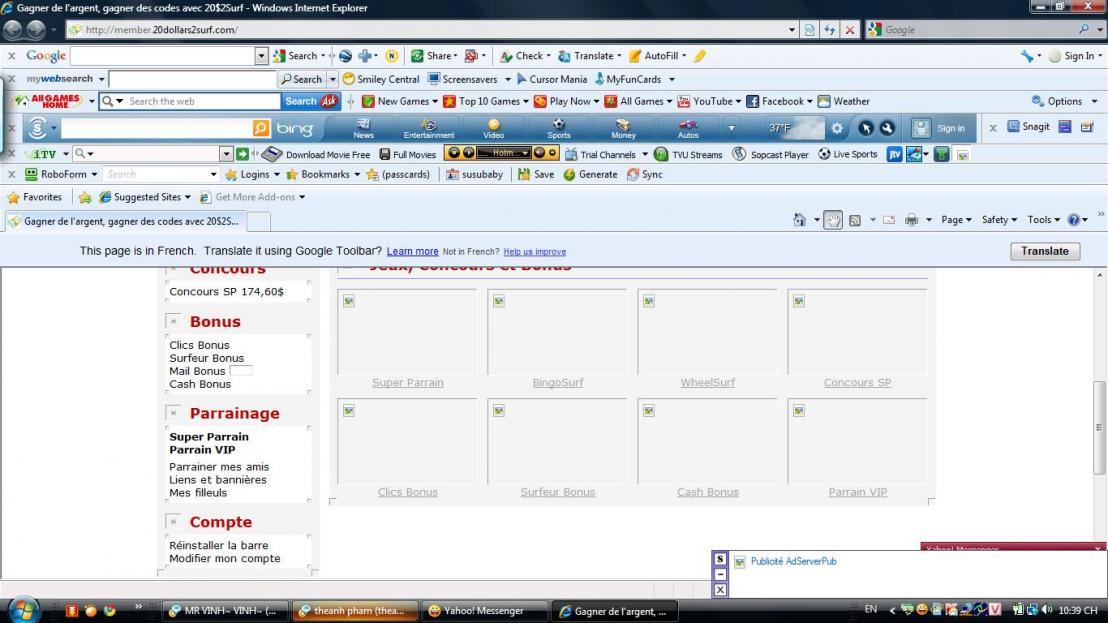
Task: Click the Help us improve link
Action: click(534, 251)
